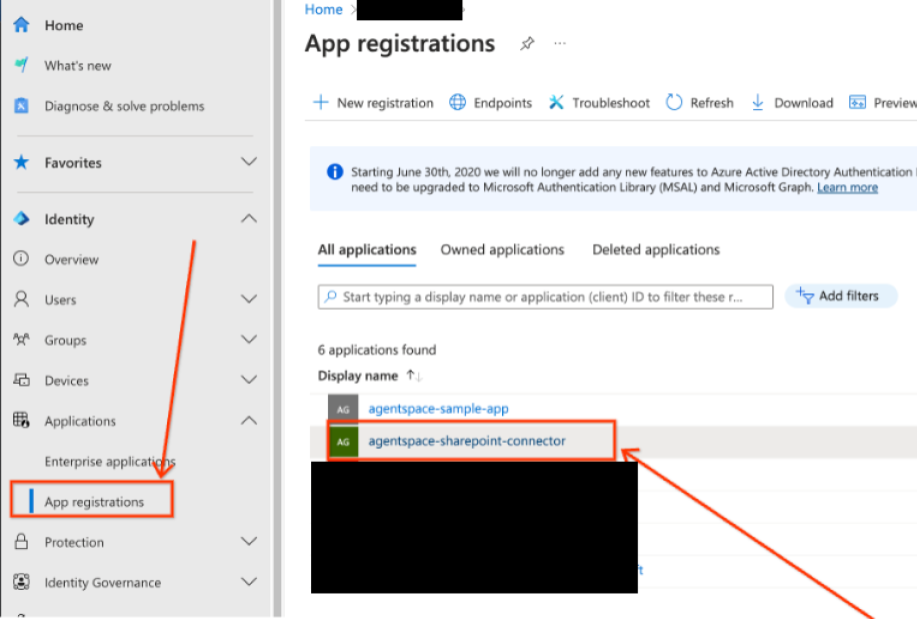The image size is (917, 619).
Task: Open the Users section icon in sidebar
Action: [x=20, y=299]
